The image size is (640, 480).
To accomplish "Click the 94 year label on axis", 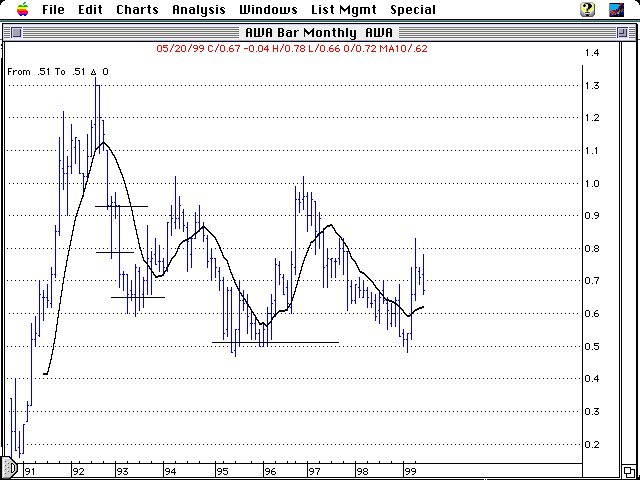I will 170,471.
